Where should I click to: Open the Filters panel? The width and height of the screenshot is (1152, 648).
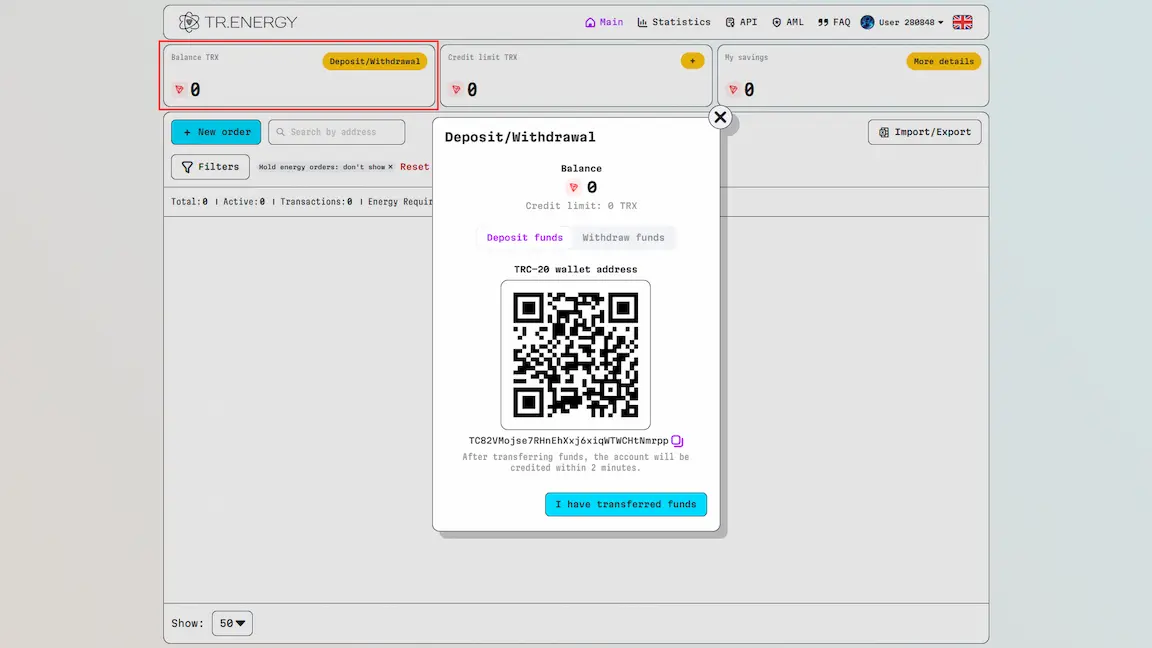(x=210, y=167)
